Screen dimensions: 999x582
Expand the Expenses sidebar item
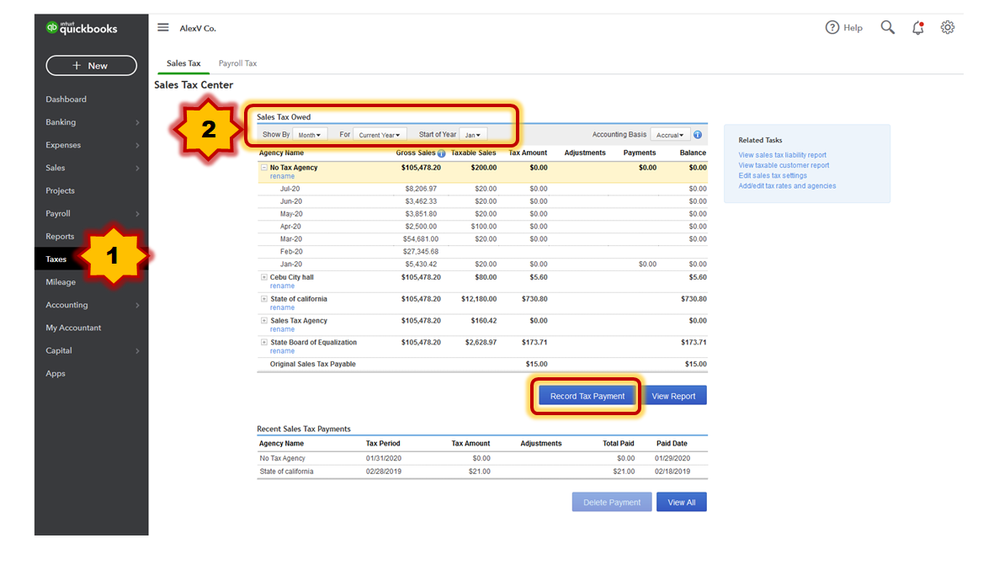(x=91, y=145)
